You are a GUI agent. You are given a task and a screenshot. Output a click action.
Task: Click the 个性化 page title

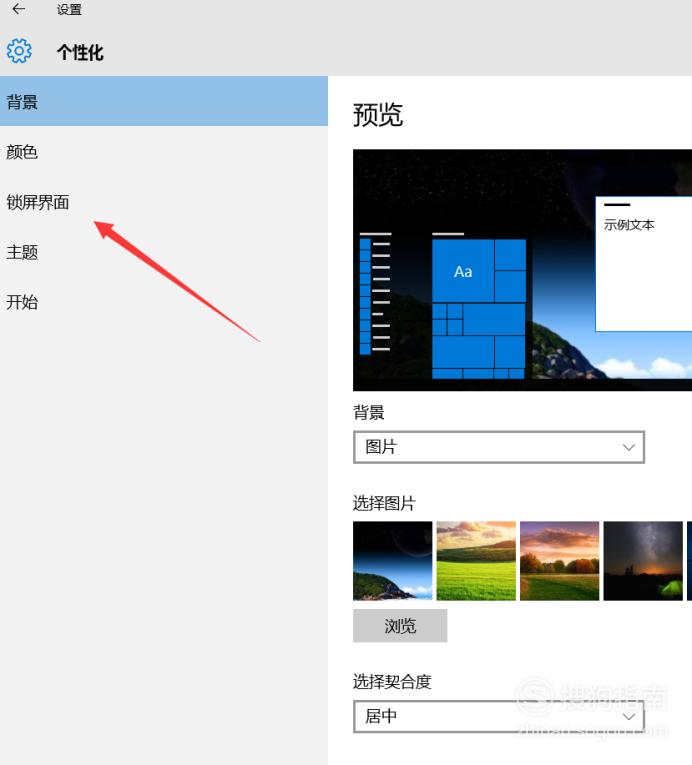80,52
